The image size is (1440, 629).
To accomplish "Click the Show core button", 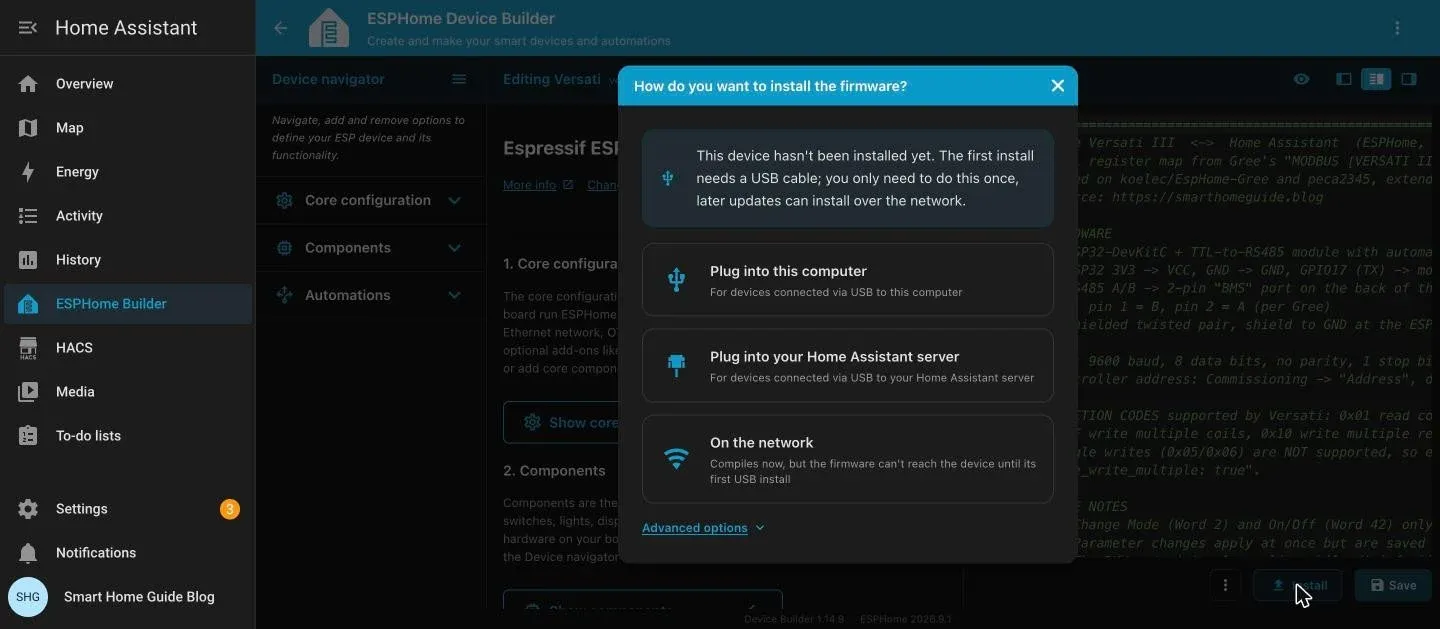I will [x=562, y=423].
